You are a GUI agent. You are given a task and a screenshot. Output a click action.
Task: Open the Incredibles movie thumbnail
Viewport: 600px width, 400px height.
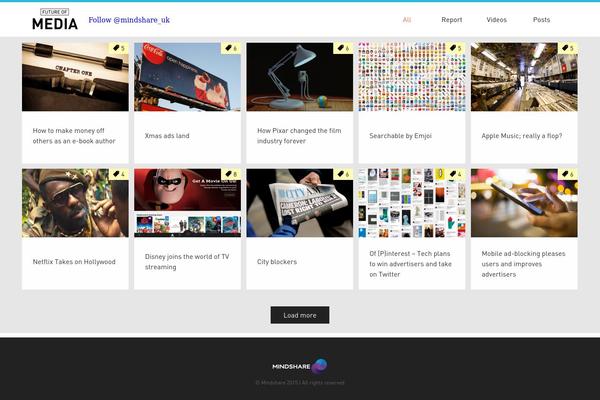click(x=188, y=203)
